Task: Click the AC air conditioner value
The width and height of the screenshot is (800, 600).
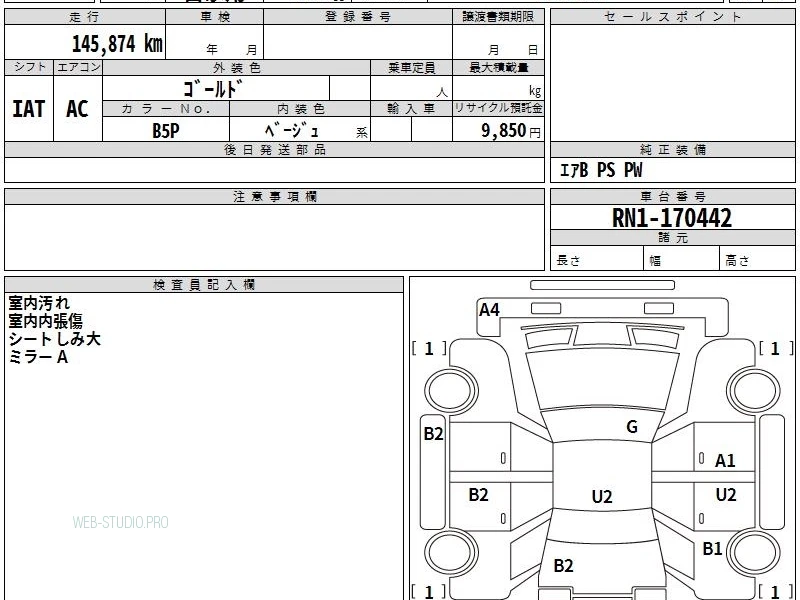Action: coord(78,109)
